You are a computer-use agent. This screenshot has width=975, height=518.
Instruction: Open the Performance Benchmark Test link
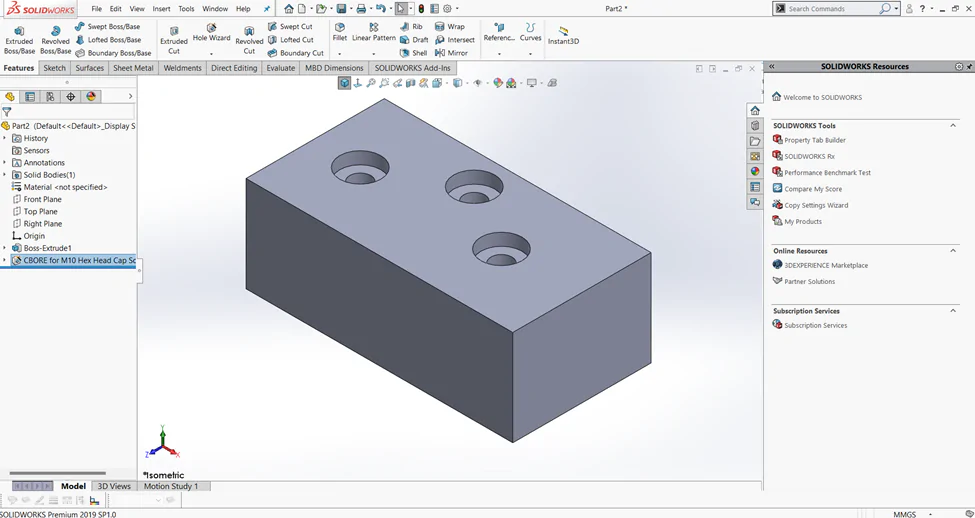click(x=821, y=172)
